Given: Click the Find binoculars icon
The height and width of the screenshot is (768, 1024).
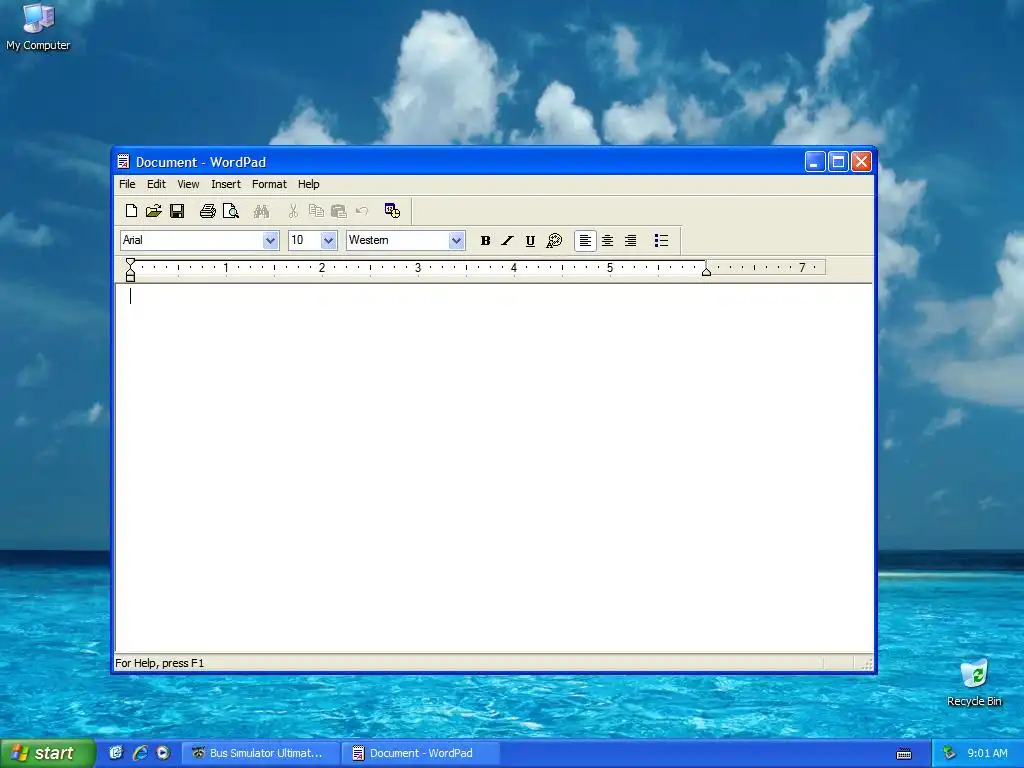Looking at the screenshot, I should [x=261, y=211].
